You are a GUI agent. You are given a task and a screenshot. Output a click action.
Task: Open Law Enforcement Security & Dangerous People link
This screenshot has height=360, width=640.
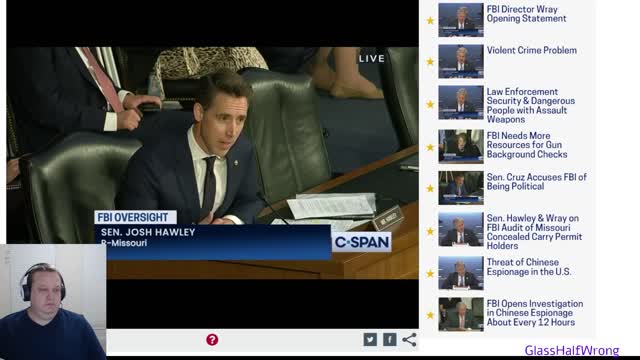pyautogui.click(x=531, y=105)
